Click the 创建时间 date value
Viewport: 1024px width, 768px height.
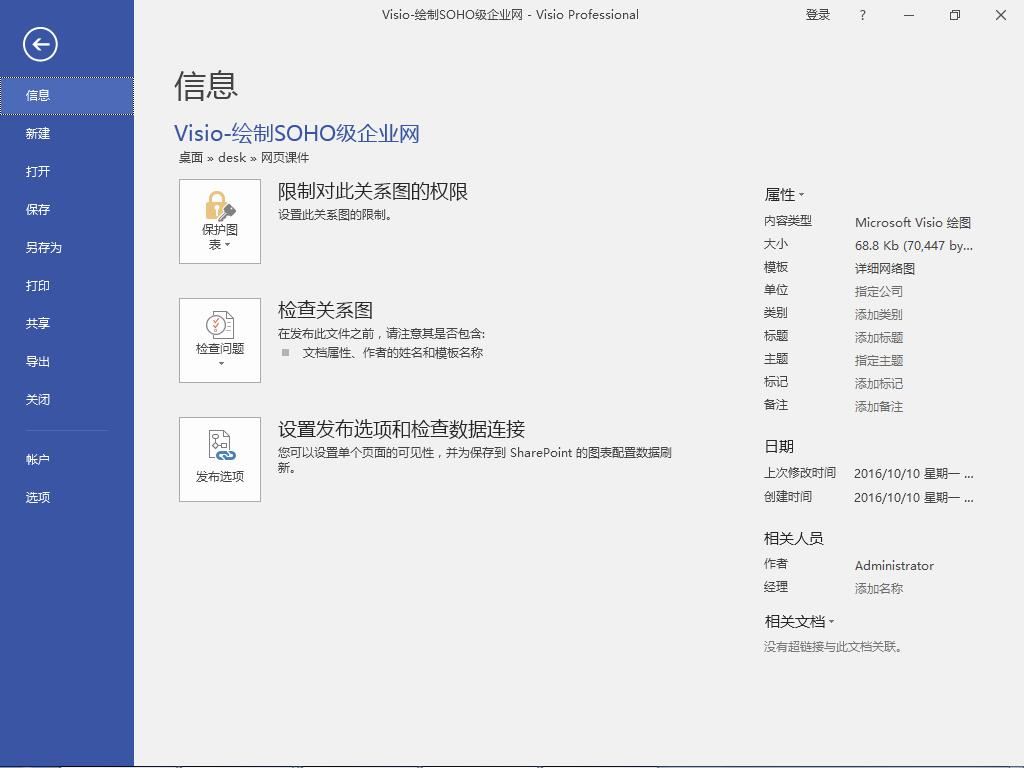pos(914,498)
